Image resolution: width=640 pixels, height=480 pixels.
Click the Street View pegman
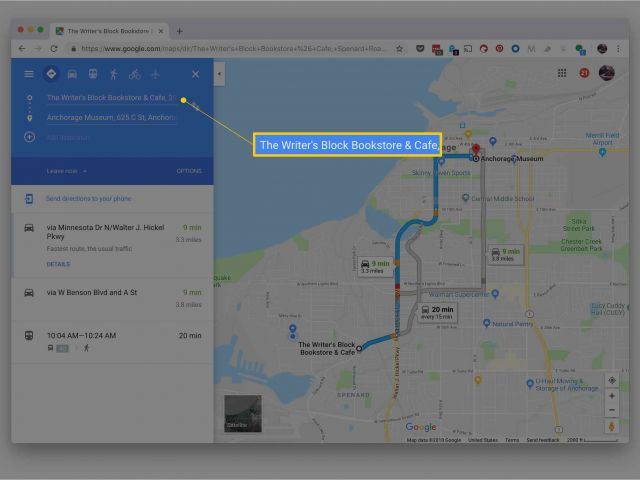[x=611, y=427]
